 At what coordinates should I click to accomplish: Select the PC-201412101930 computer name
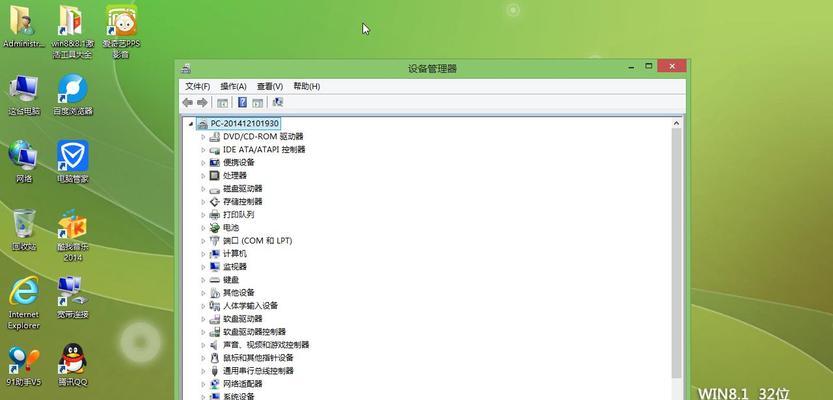pyautogui.click(x=244, y=123)
